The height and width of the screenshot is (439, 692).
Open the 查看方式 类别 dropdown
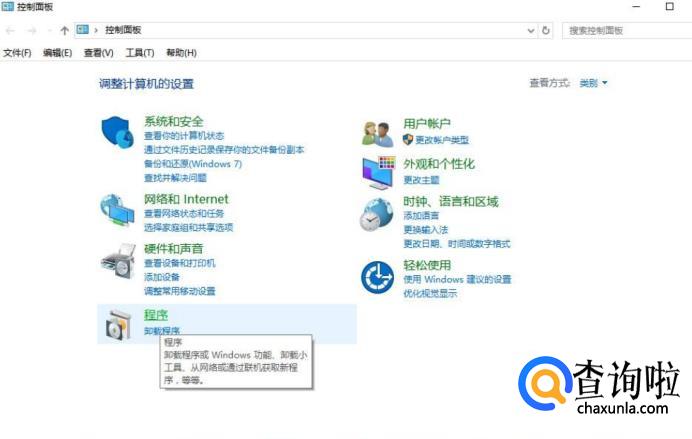point(593,83)
